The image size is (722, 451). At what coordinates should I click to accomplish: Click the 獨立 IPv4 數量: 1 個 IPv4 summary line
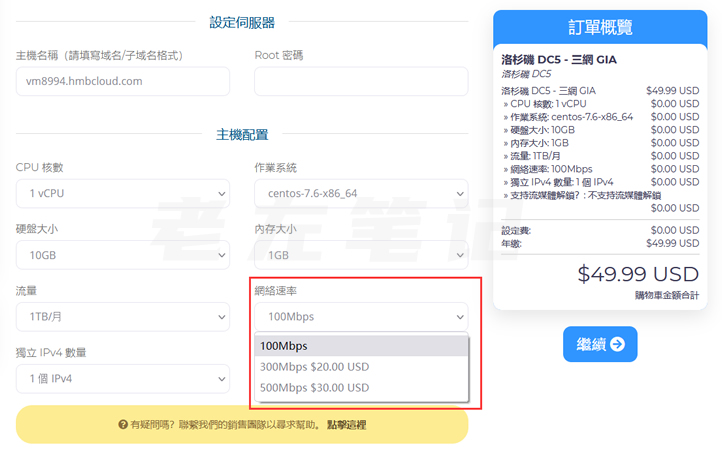pos(600,182)
